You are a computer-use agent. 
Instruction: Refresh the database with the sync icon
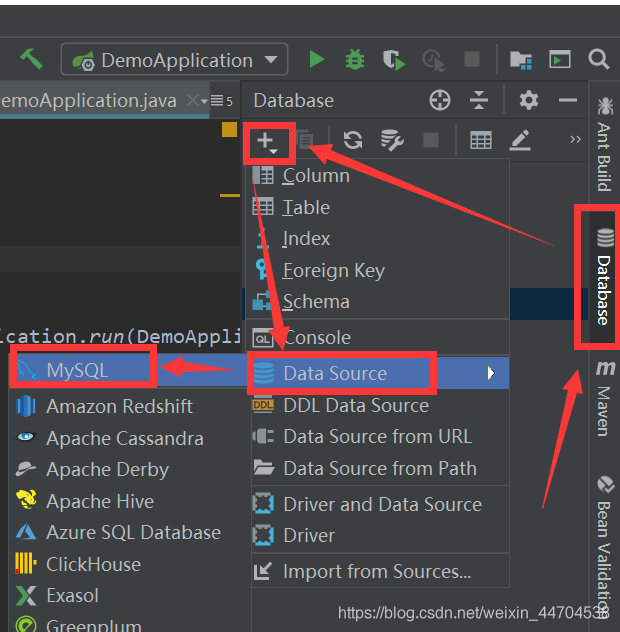[353, 140]
